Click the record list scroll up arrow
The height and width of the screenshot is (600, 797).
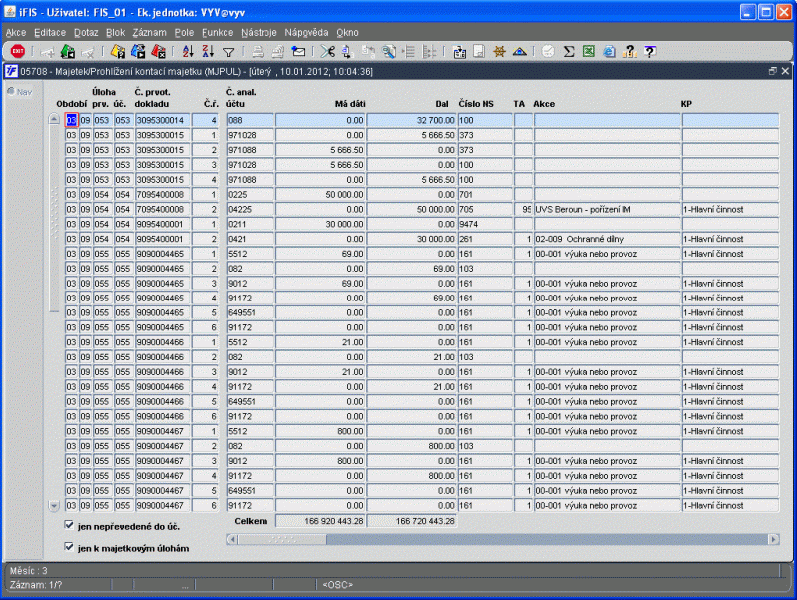tap(54, 119)
